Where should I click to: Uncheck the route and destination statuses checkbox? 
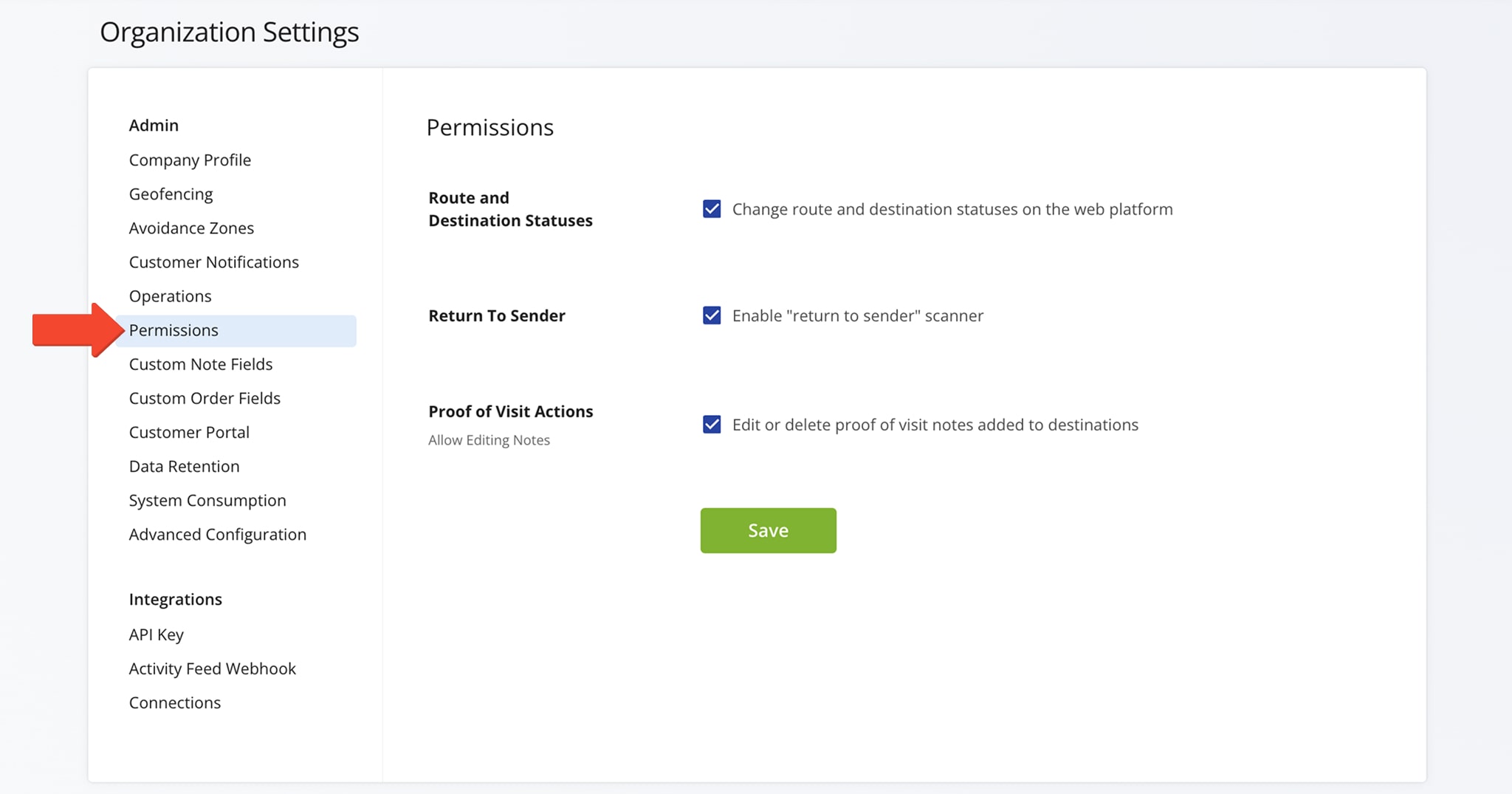712,209
